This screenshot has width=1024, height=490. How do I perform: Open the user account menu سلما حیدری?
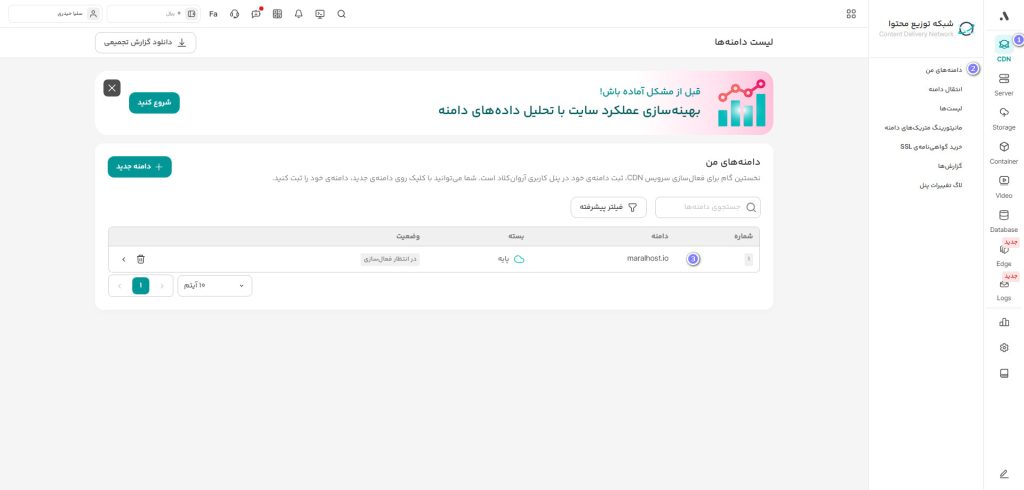click(x=55, y=14)
